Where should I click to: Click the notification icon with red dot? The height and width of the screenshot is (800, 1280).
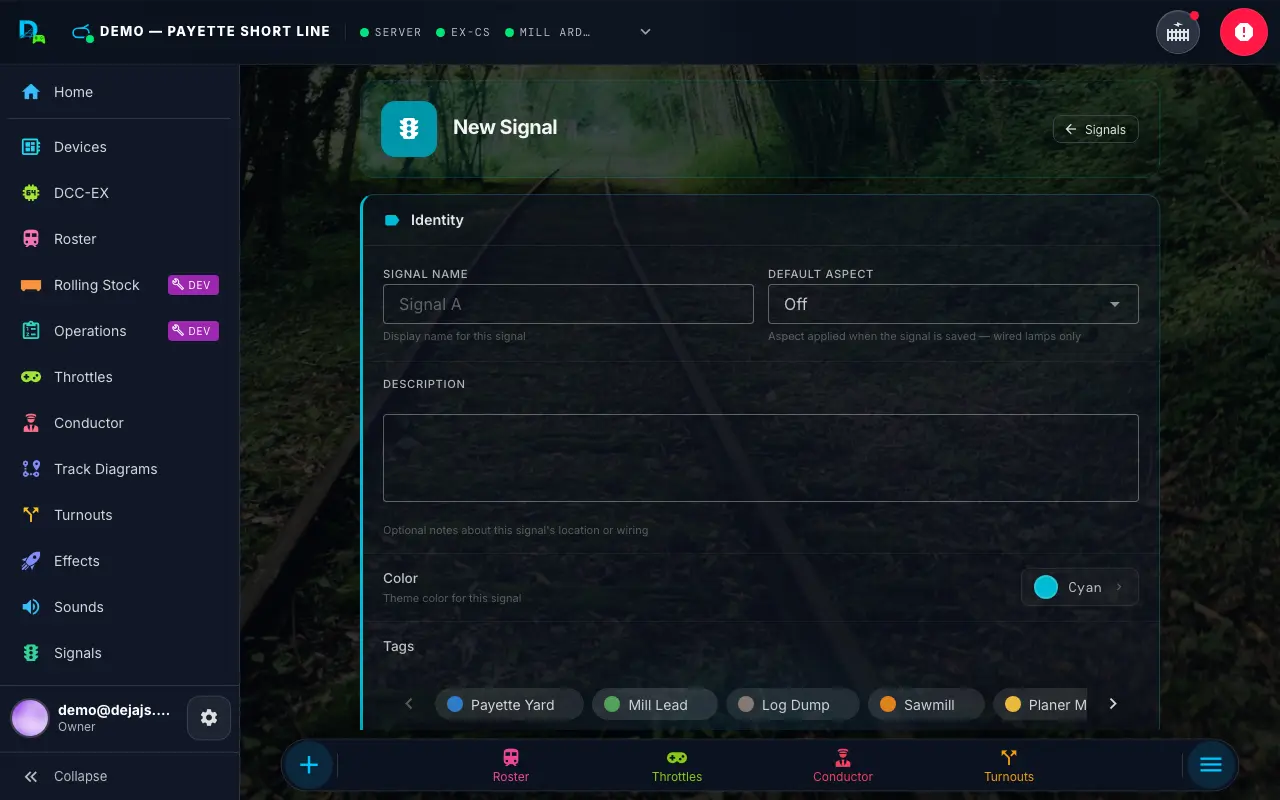pyautogui.click(x=1178, y=32)
